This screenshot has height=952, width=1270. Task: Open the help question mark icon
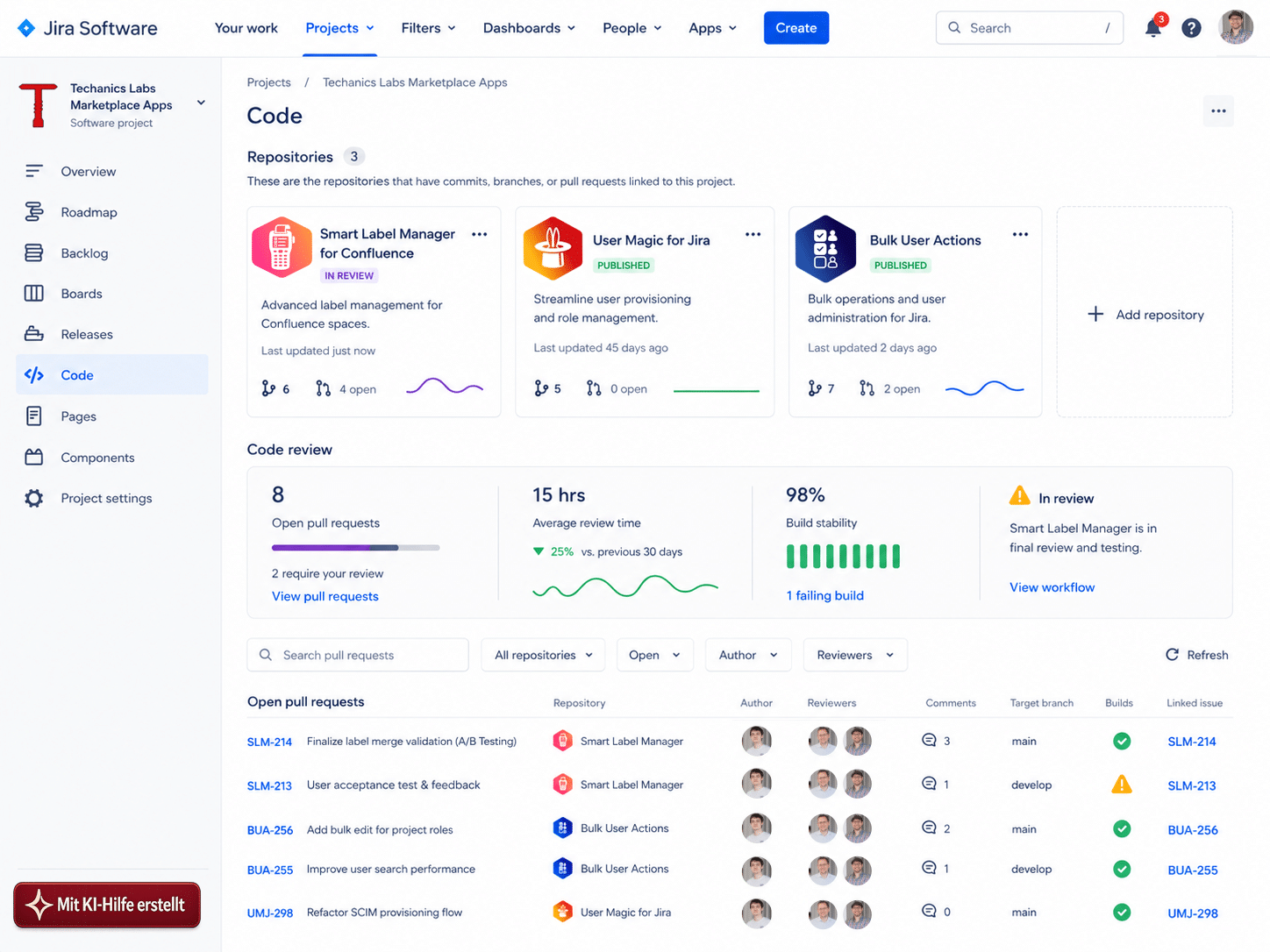point(1191,28)
